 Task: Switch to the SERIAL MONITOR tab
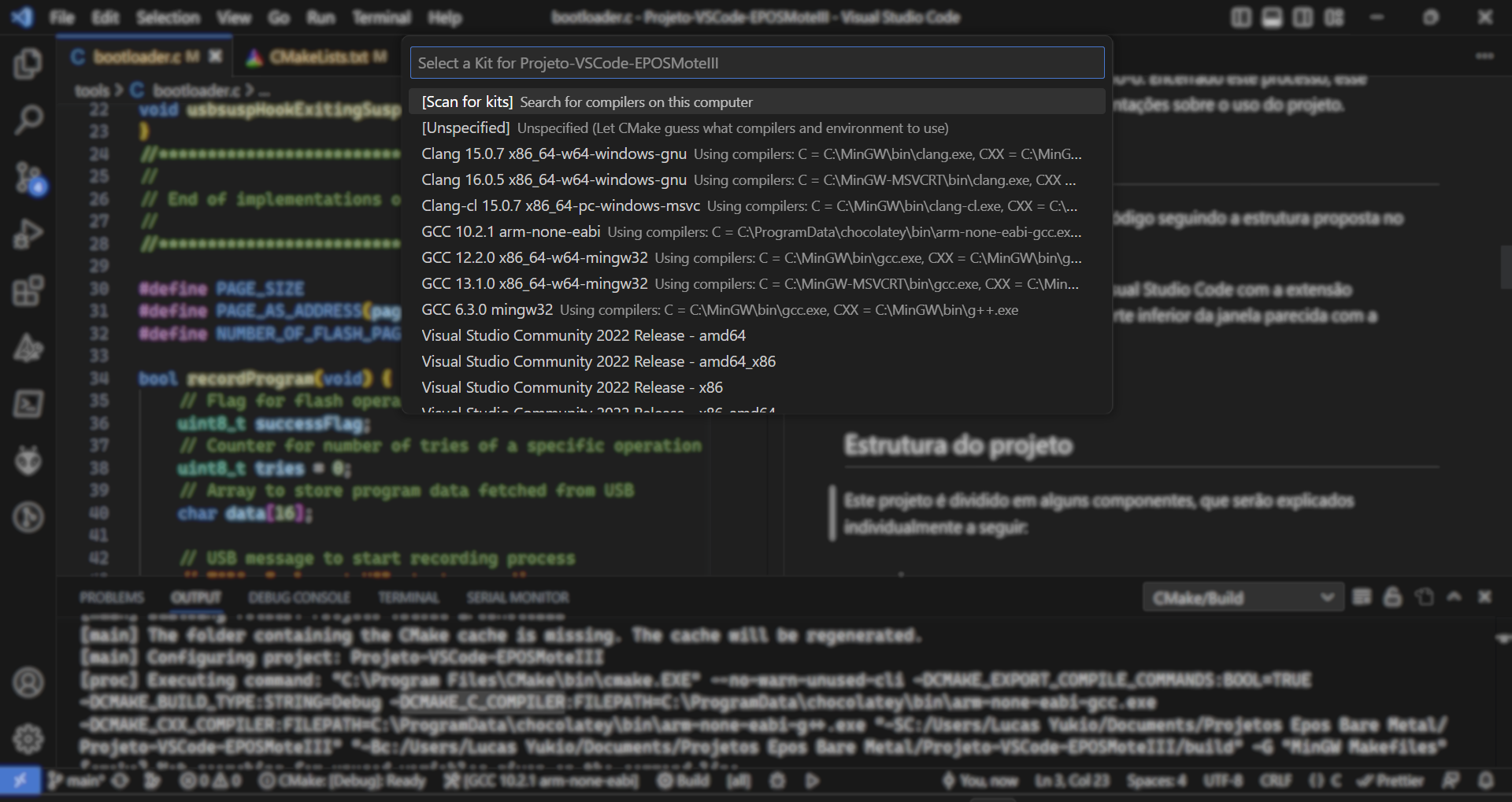pos(517,597)
